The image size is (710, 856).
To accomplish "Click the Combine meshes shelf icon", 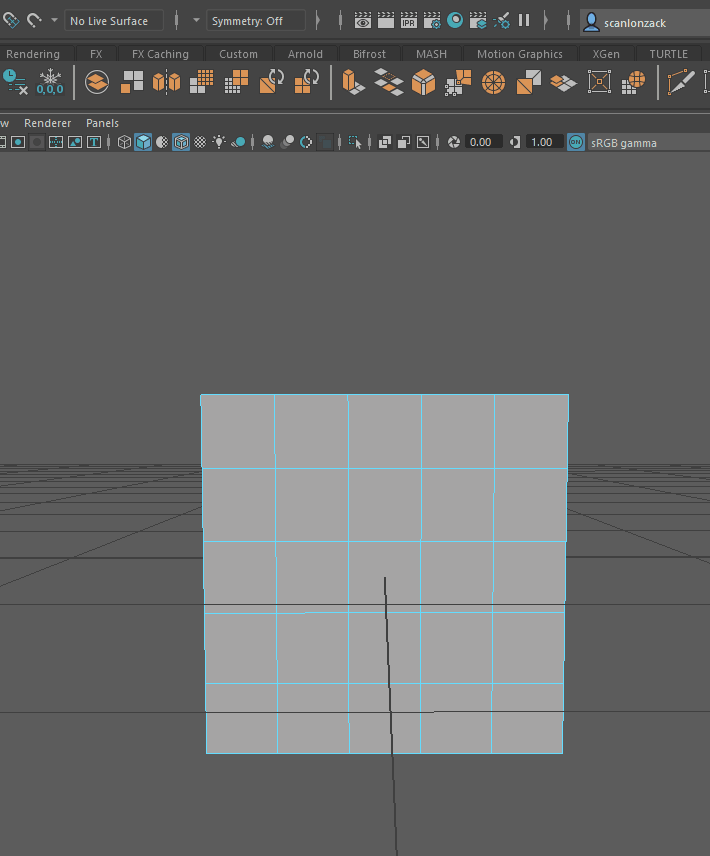I will (132, 82).
